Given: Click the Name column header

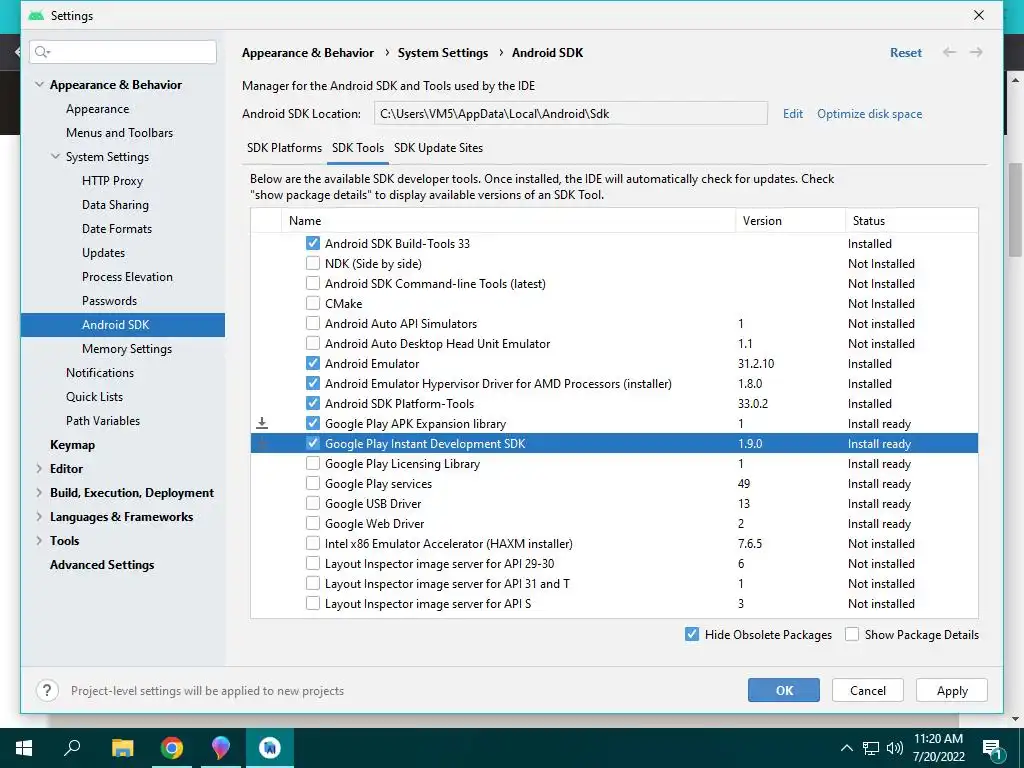Looking at the screenshot, I should 508,221.
